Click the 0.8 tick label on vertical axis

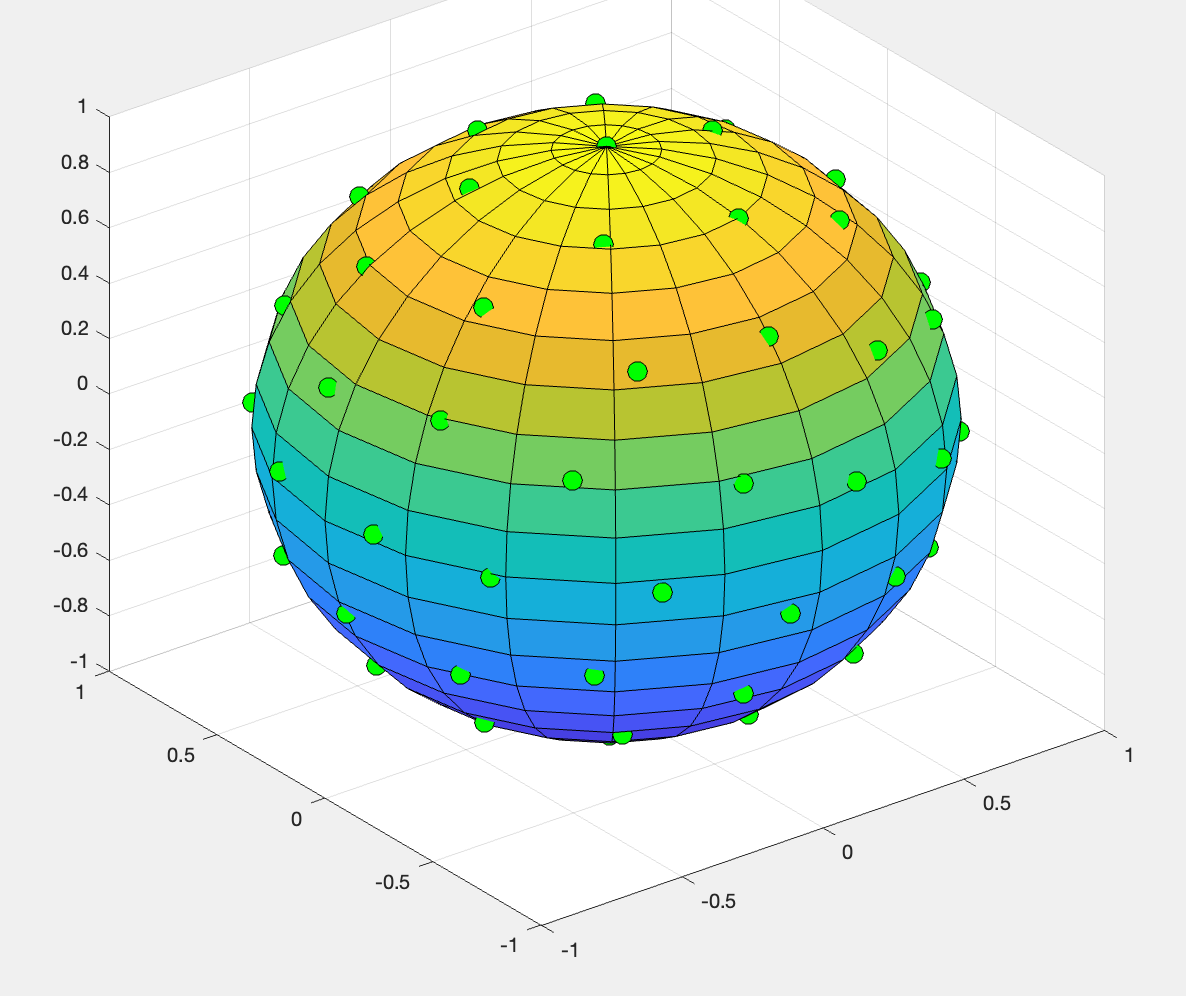[75, 163]
